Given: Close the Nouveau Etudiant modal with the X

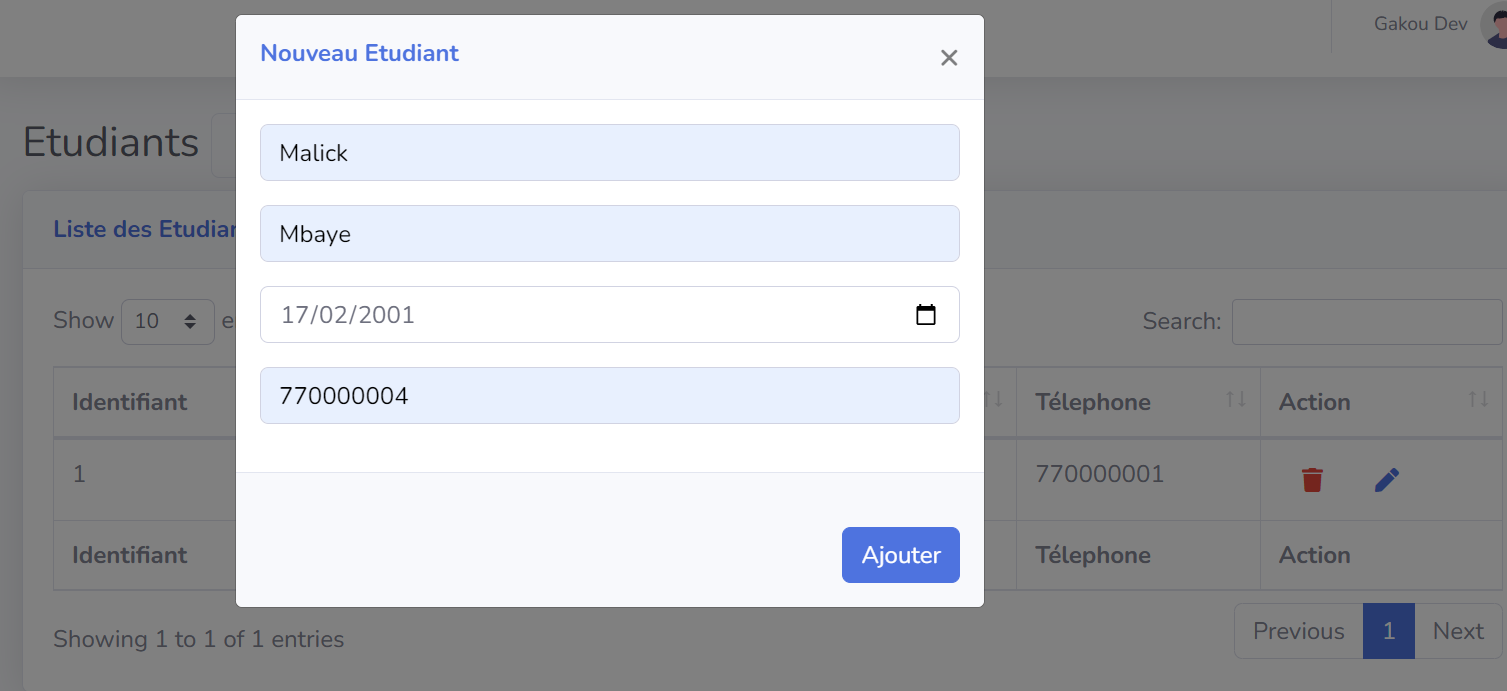Looking at the screenshot, I should (948, 57).
